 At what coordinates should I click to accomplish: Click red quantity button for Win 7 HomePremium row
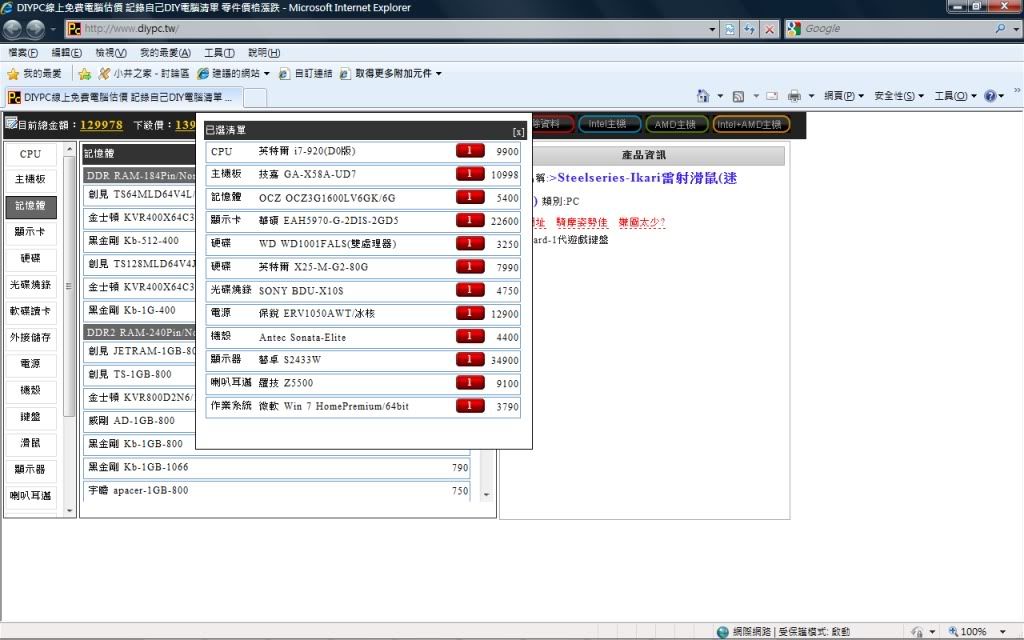[470, 406]
